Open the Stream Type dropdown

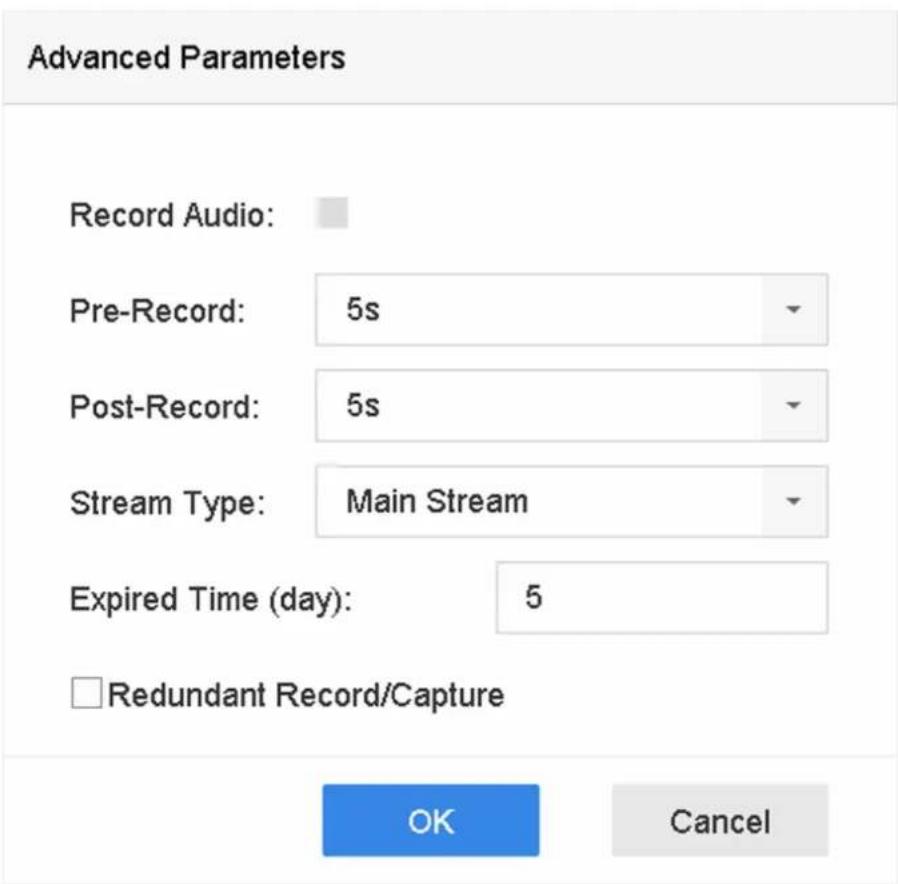571,502
